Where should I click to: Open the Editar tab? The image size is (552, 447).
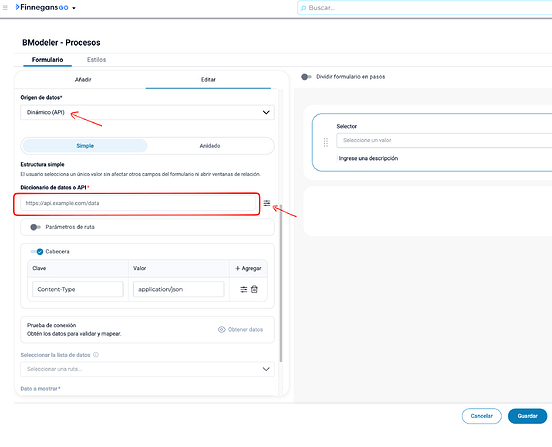208,80
